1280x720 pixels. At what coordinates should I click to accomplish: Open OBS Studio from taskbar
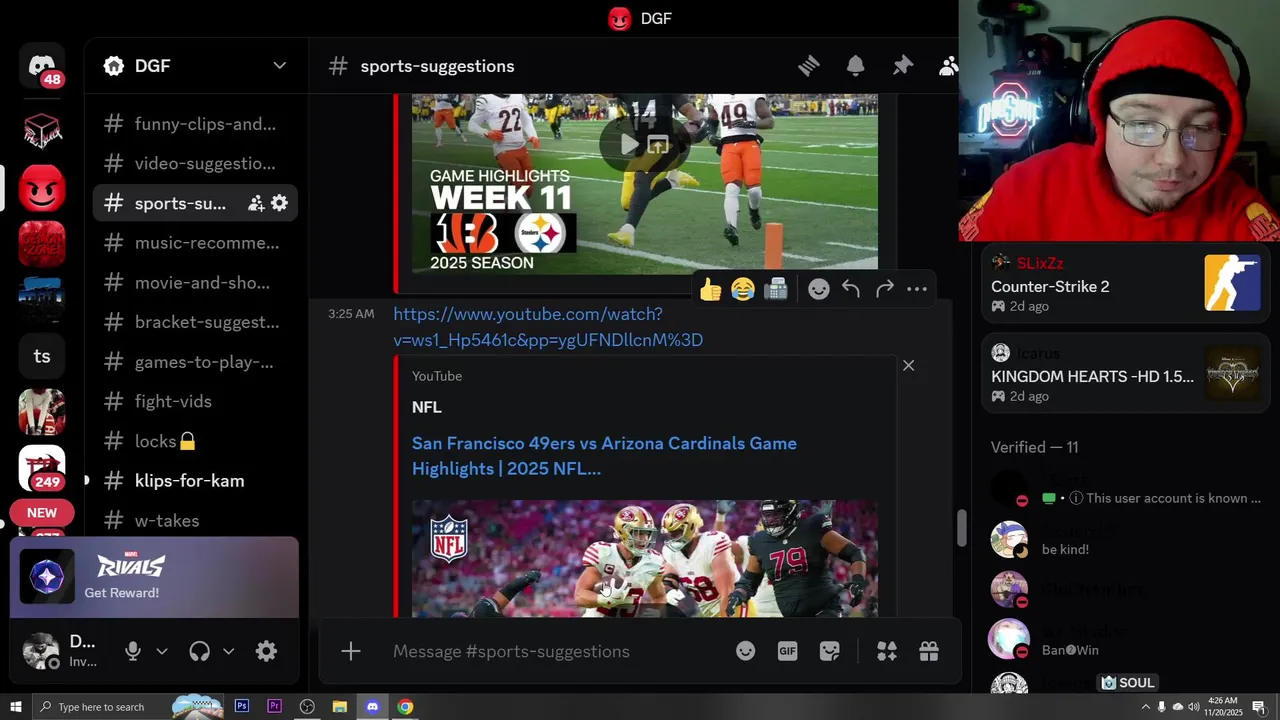(x=307, y=707)
